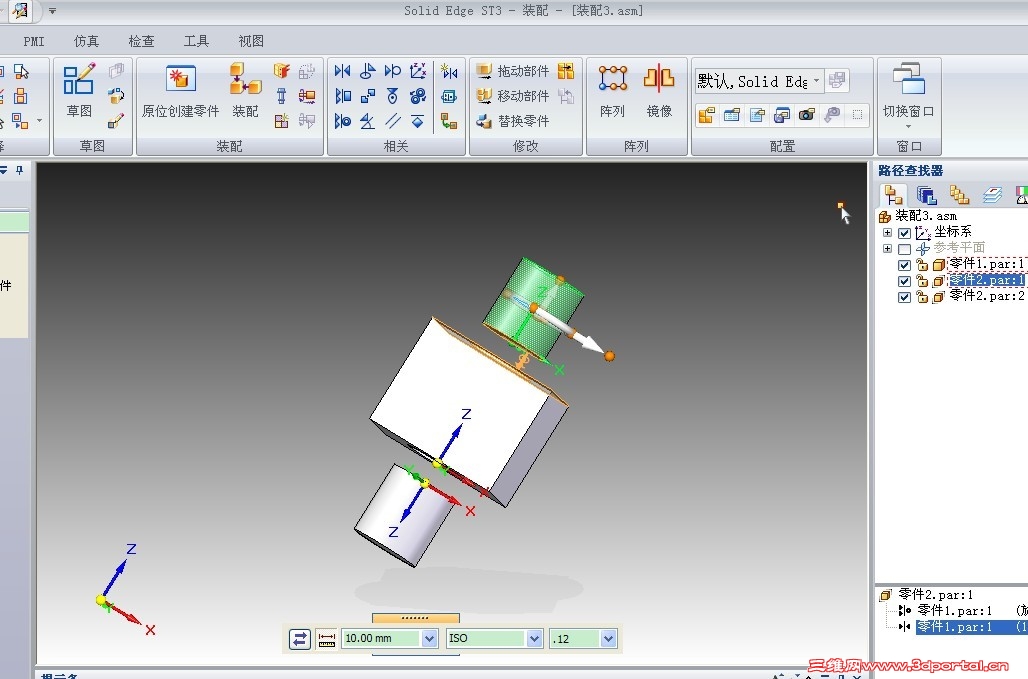Image resolution: width=1028 pixels, height=679 pixels.
Task: Click the fastener system bolt icon
Action: [x=281, y=96]
